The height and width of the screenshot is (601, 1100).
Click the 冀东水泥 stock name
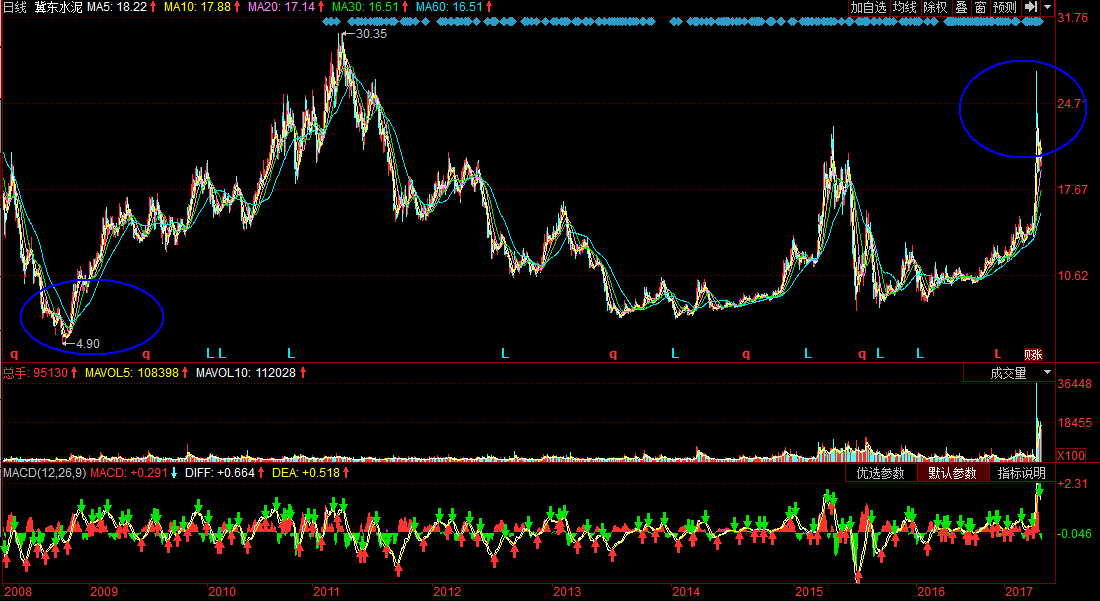60,8
